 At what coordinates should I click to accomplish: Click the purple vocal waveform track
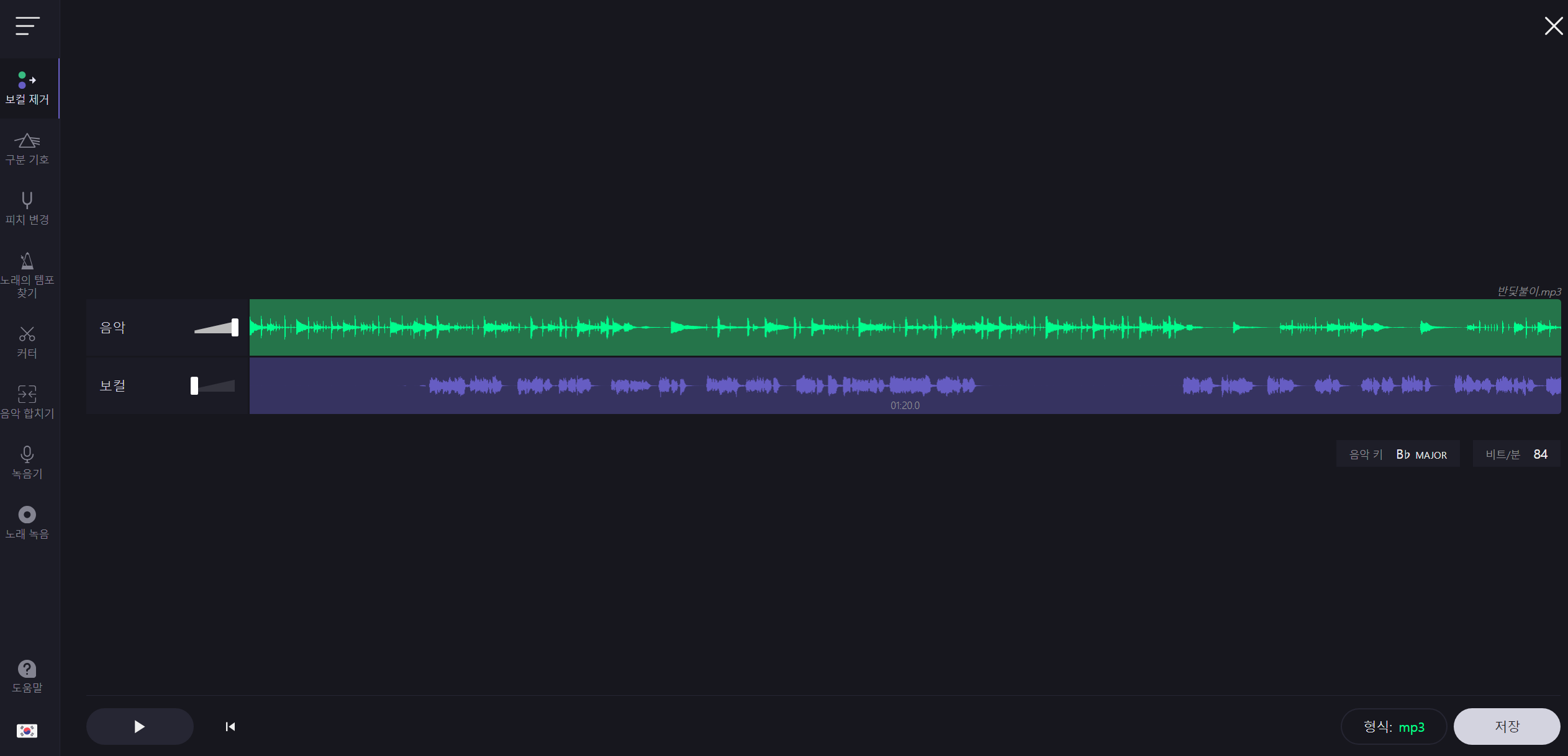pos(905,385)
